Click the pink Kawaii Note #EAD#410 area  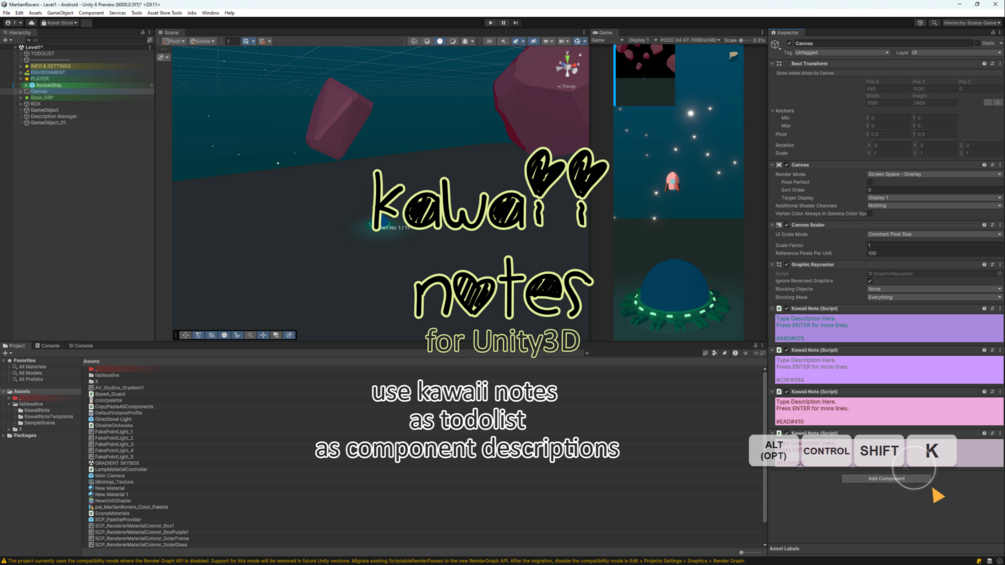[x=888, y=411]
